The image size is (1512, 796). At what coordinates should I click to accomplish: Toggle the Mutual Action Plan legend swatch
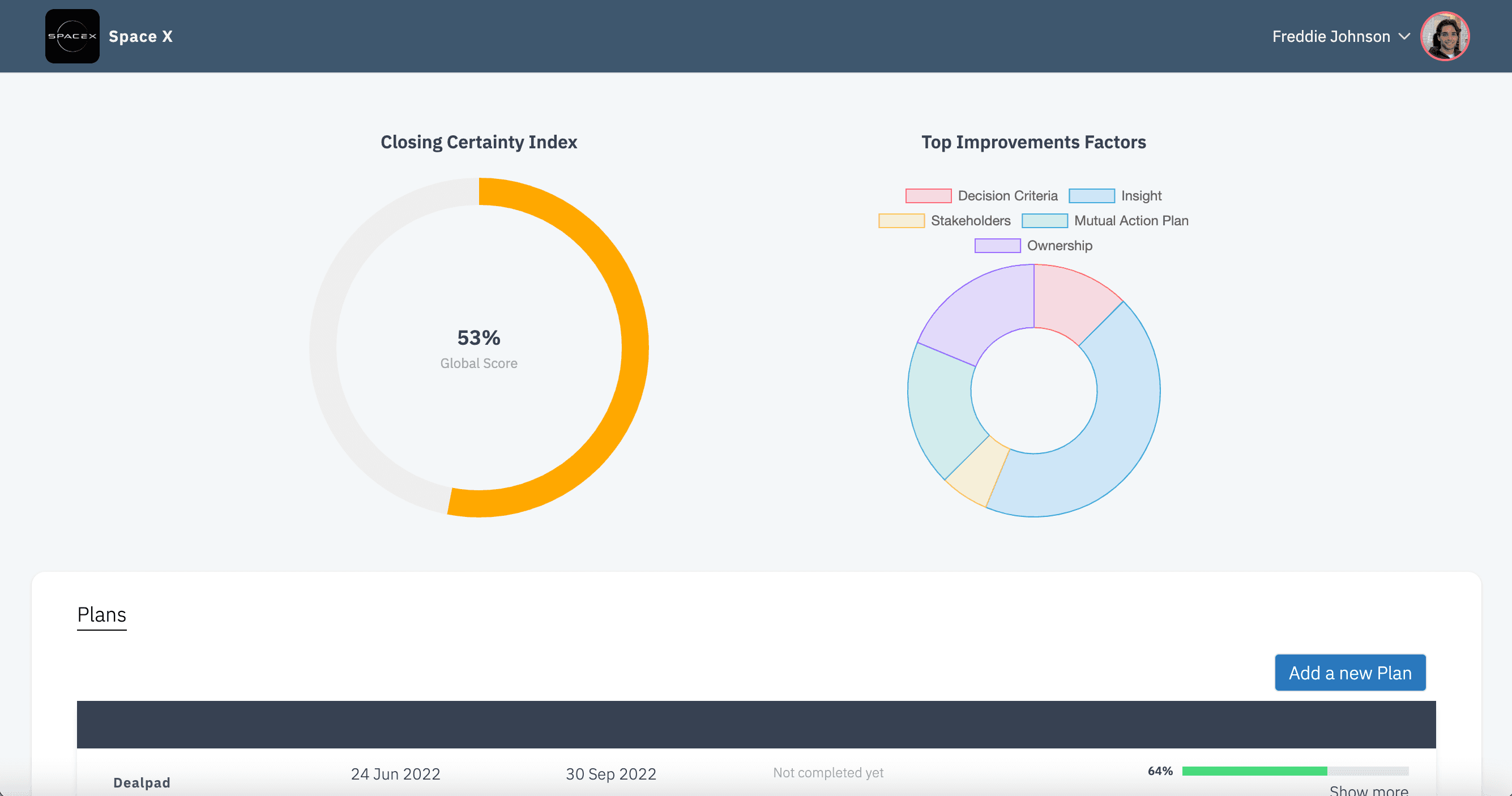[x=1044, y=221]
